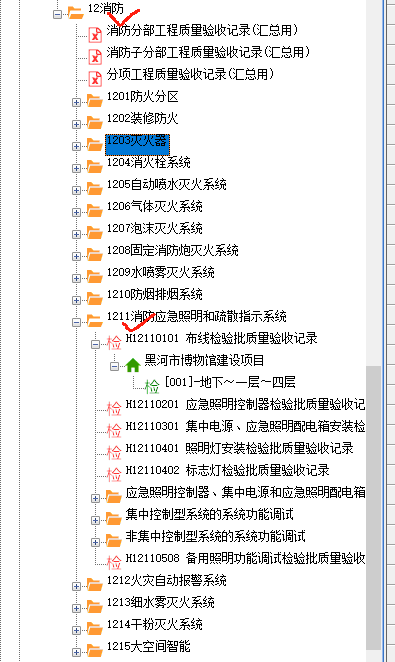Image resolution: width=395 pixels, height=662 pixels.
Task: Click the green 检 icon beside [001]地下~一层~四层
Action: (x=152, y=385)
